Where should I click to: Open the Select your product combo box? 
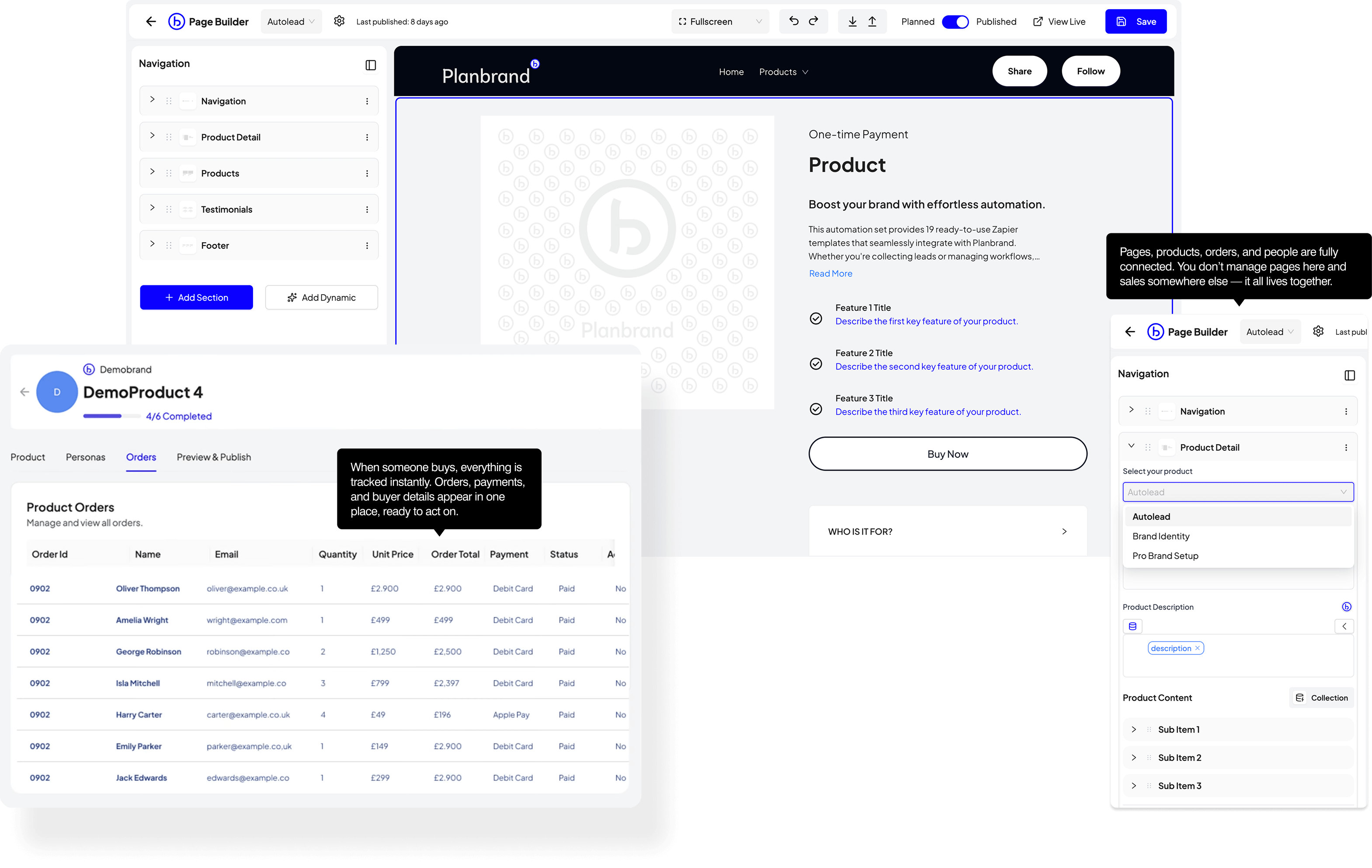pos(1237,492)
